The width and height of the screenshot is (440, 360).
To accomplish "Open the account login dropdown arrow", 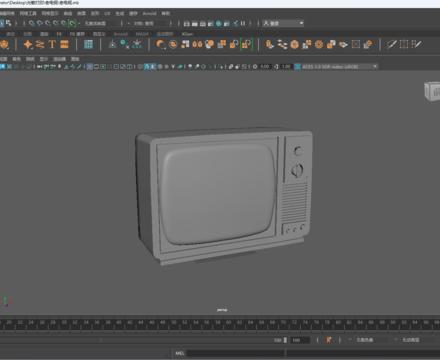I will [x=301, y=23].
